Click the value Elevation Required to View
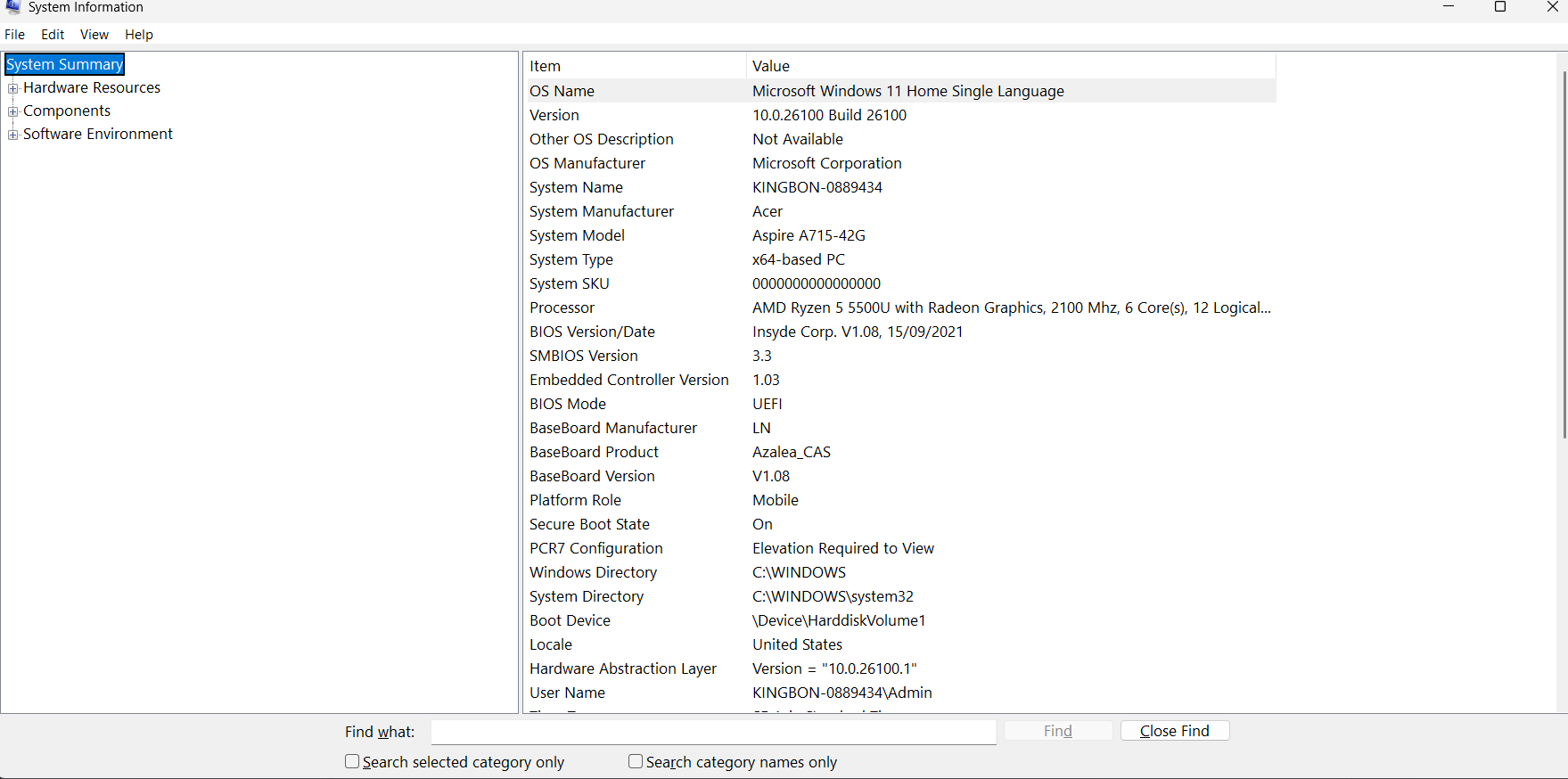This screenshot has height=779, width=1568. 843,548
